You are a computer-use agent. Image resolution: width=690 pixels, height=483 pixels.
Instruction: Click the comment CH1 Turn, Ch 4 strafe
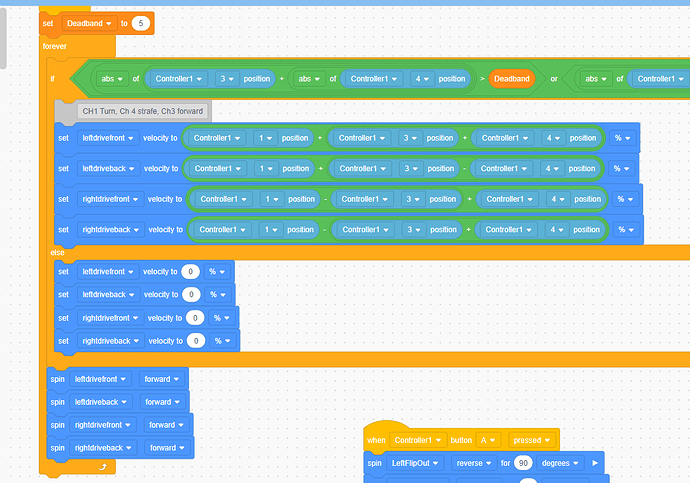(x=143, y=111)
